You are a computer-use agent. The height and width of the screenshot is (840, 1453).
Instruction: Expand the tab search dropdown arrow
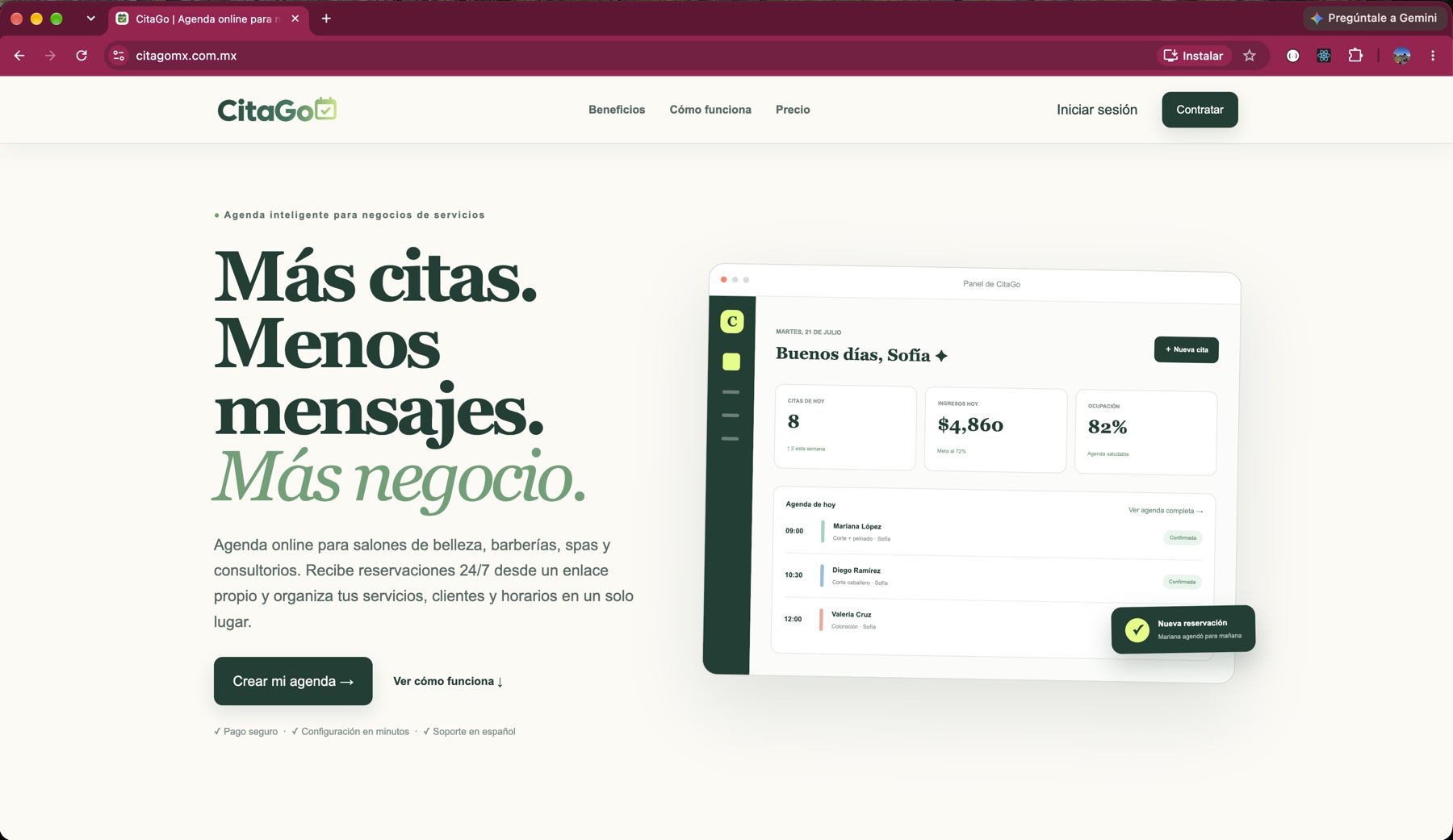coord(90,19)
